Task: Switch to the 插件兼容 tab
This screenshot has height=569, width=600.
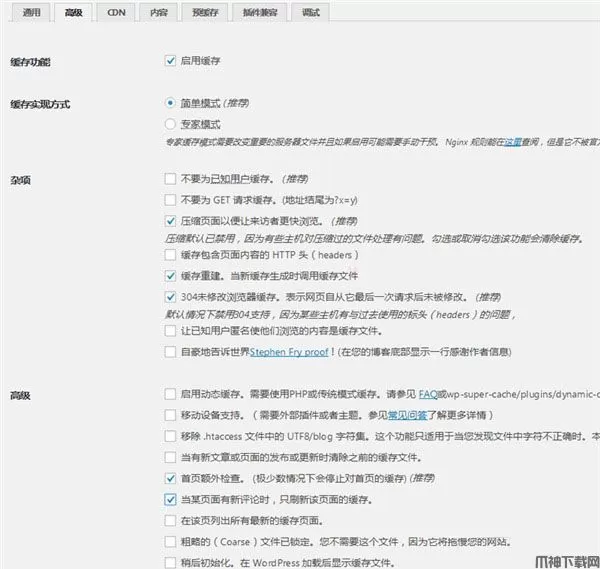Action: [x=261, y=13]
